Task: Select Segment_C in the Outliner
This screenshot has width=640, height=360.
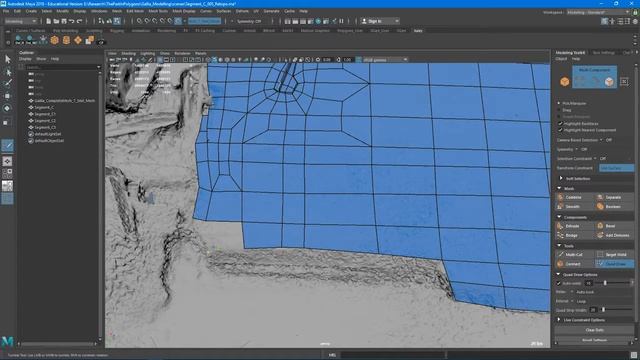Action: click(44, 107)
